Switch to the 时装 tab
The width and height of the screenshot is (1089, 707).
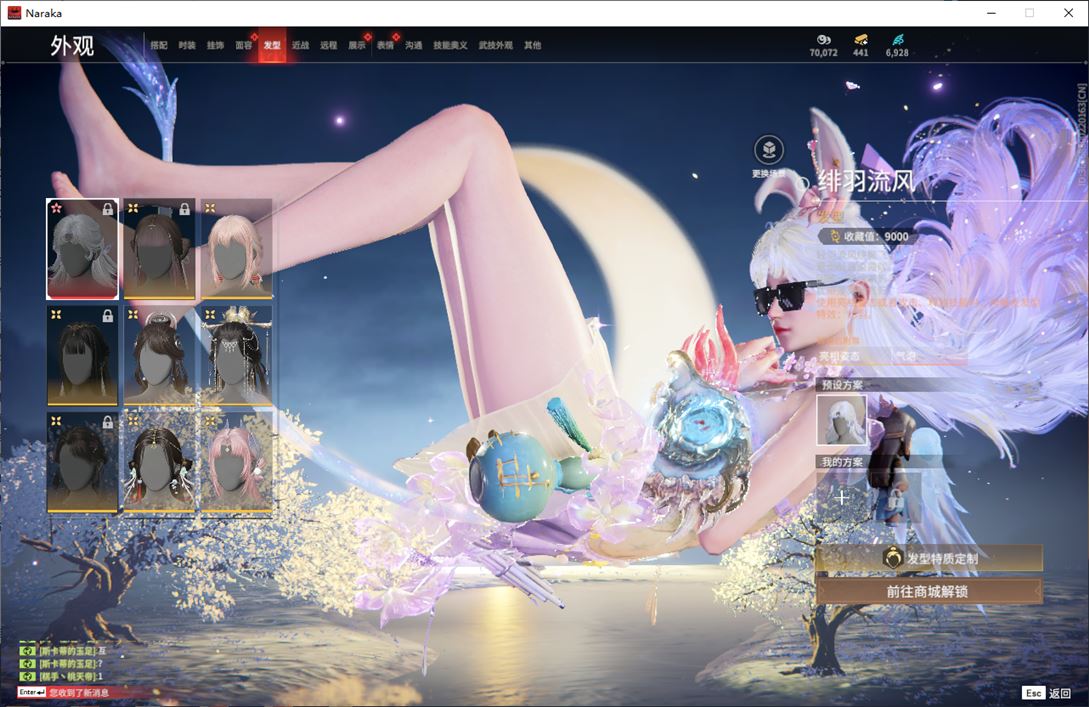pyautogui.click(x=187, y=45)
